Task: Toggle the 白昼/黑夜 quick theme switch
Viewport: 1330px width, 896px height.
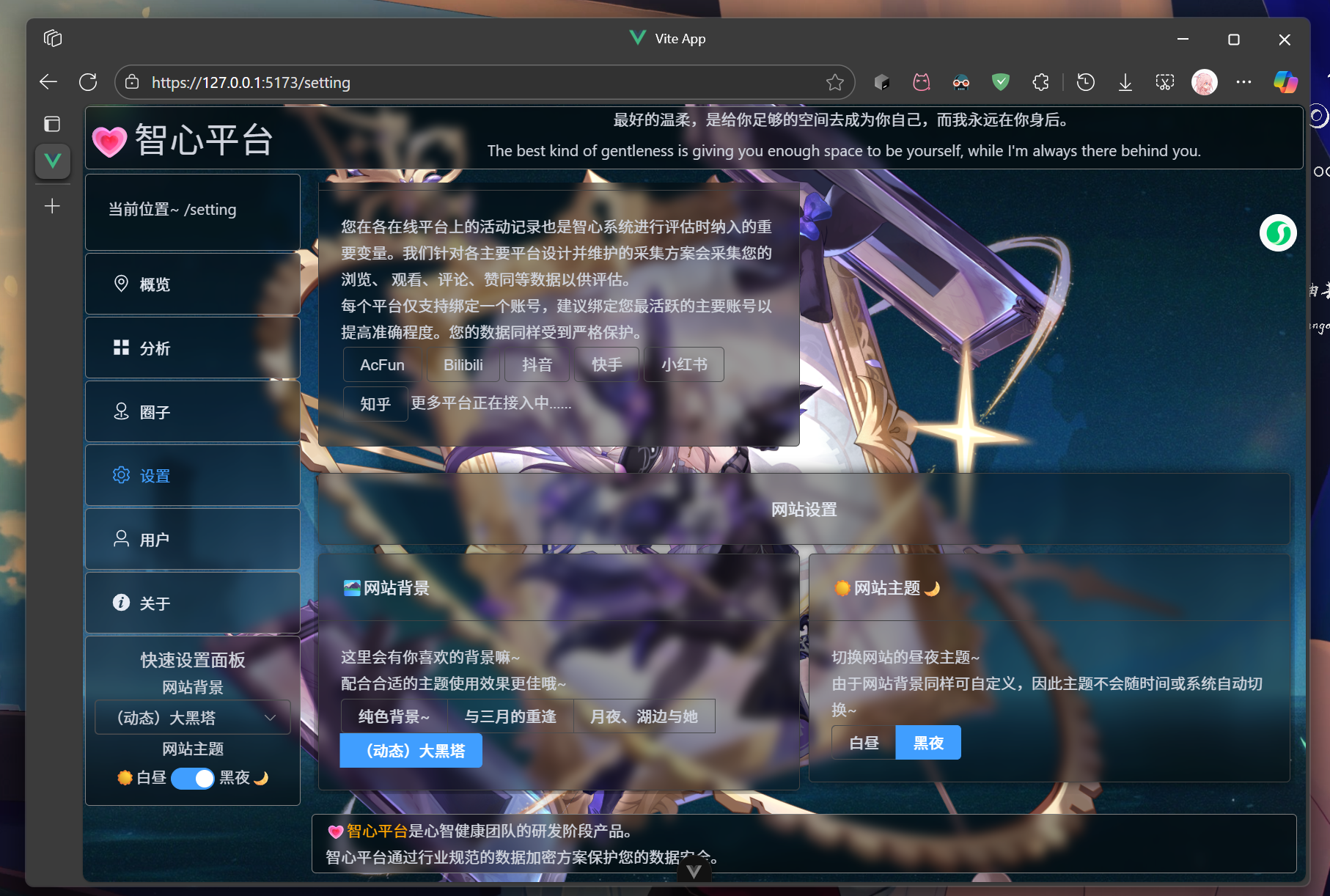Action: pyautogui.click(x=193, y=778)
